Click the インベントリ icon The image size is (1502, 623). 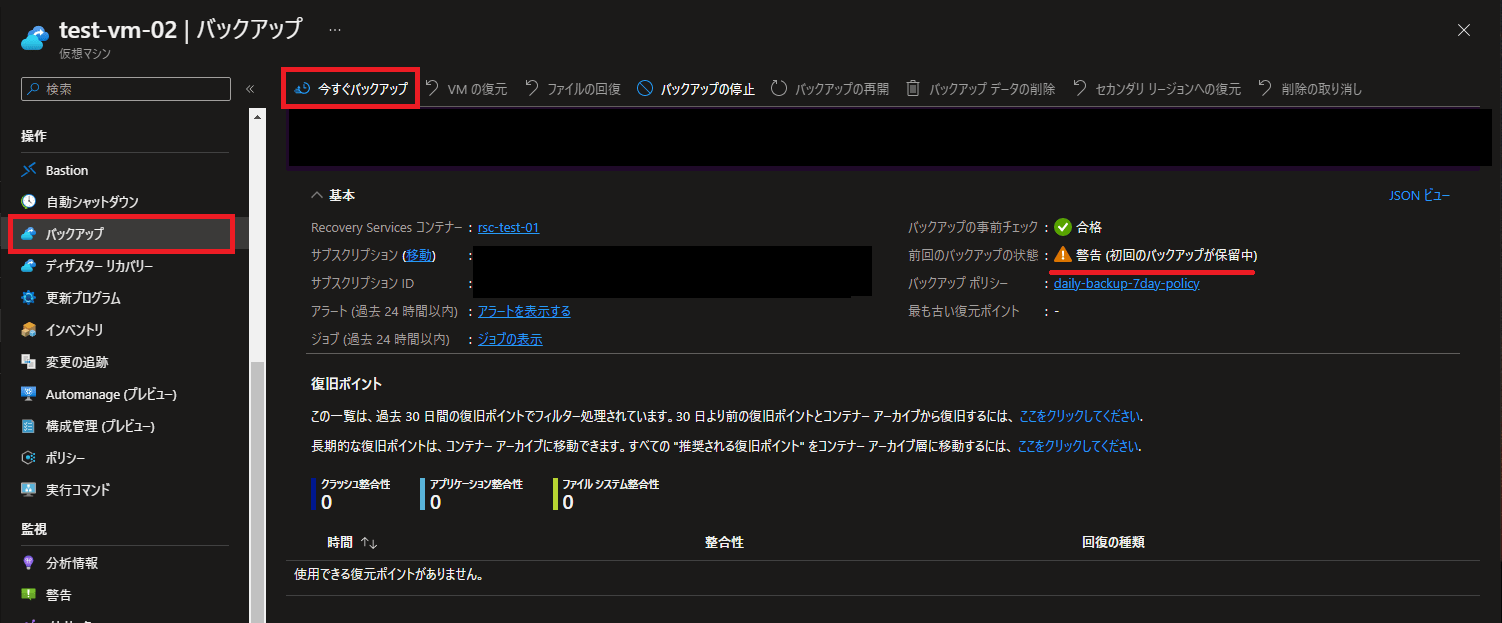[29, 330]
